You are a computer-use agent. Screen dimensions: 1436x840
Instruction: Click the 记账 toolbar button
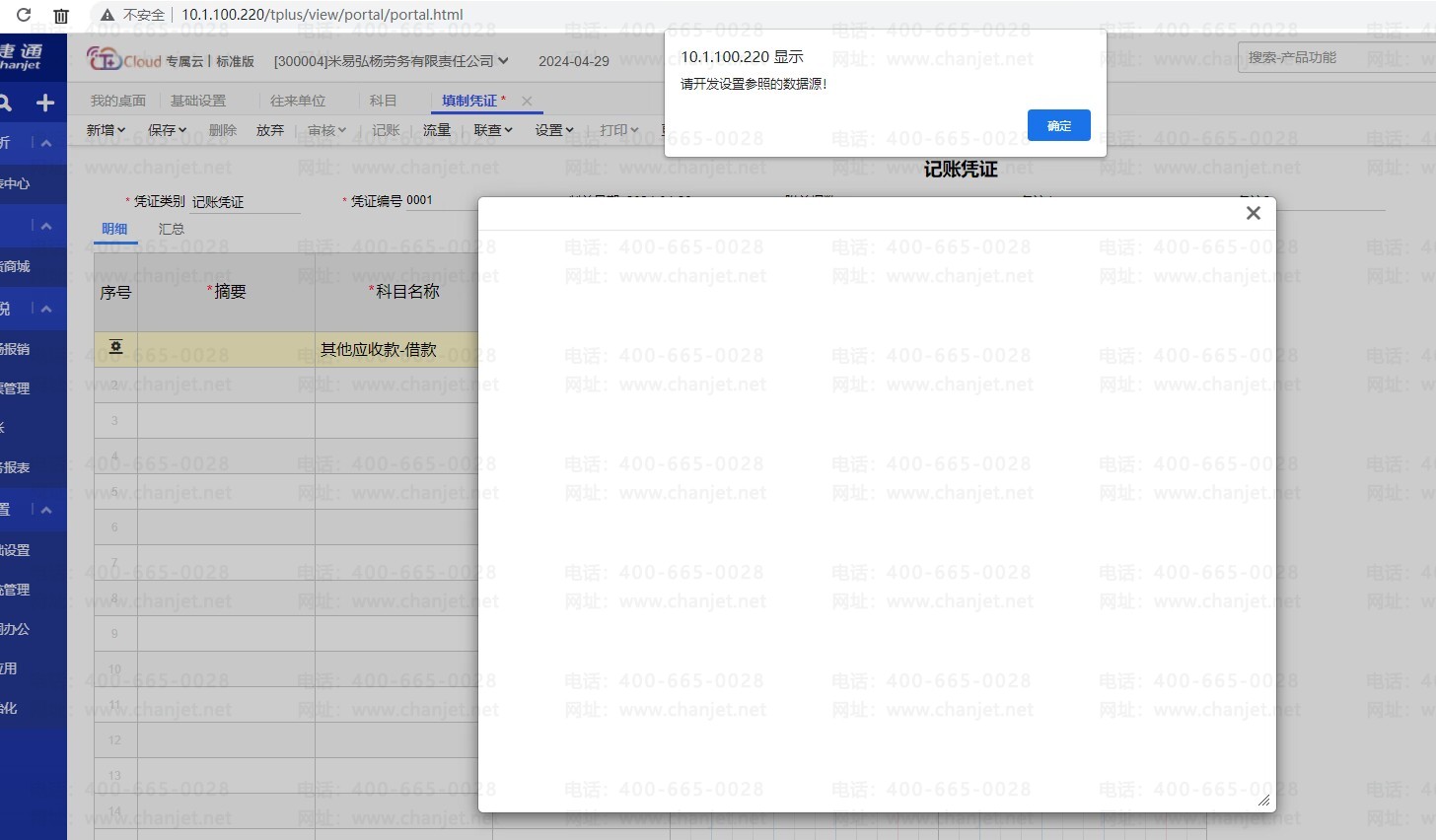[x=387, y=130]
